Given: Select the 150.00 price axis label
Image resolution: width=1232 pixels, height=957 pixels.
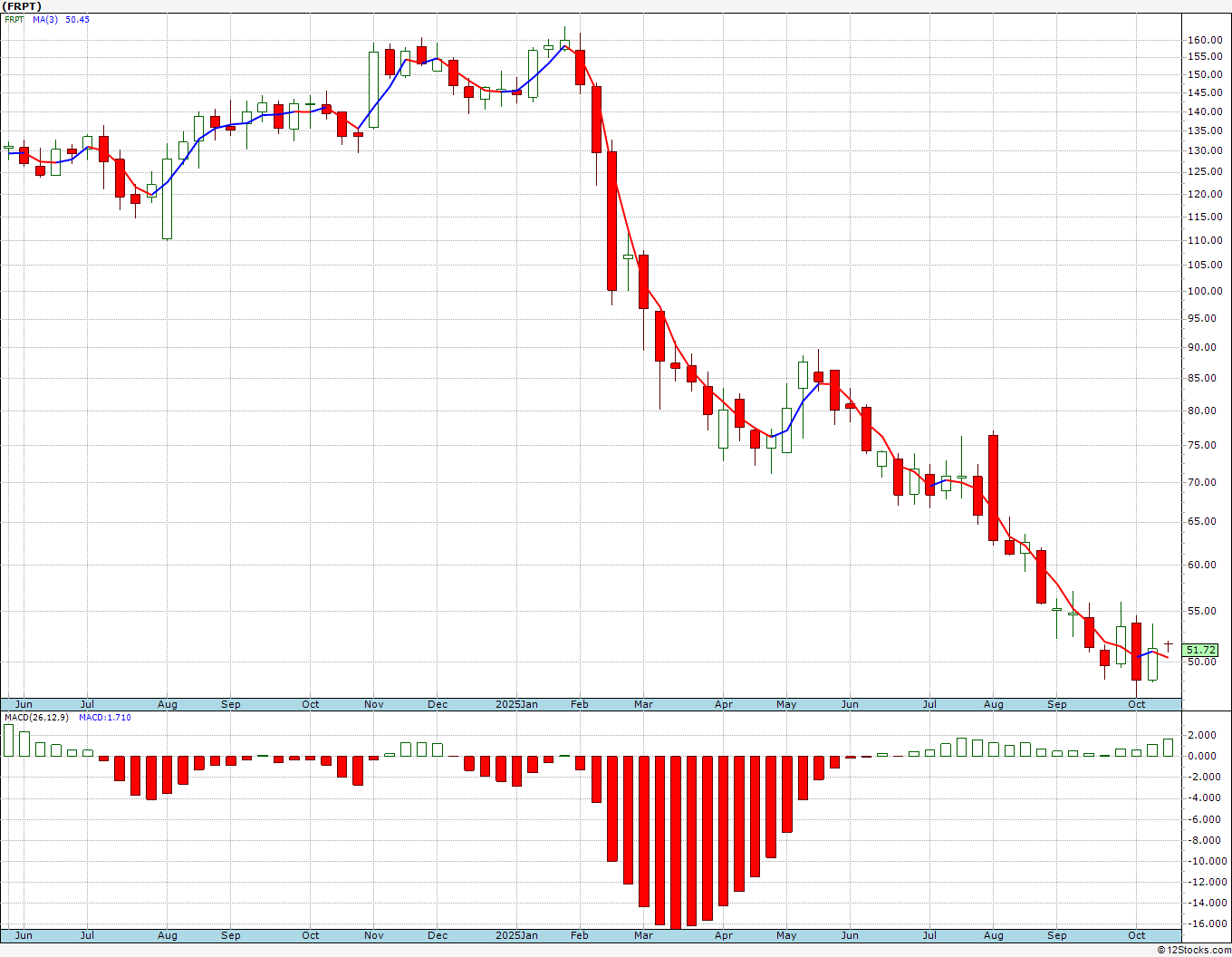Looking at the screenshot, I should coord(1204,74).
